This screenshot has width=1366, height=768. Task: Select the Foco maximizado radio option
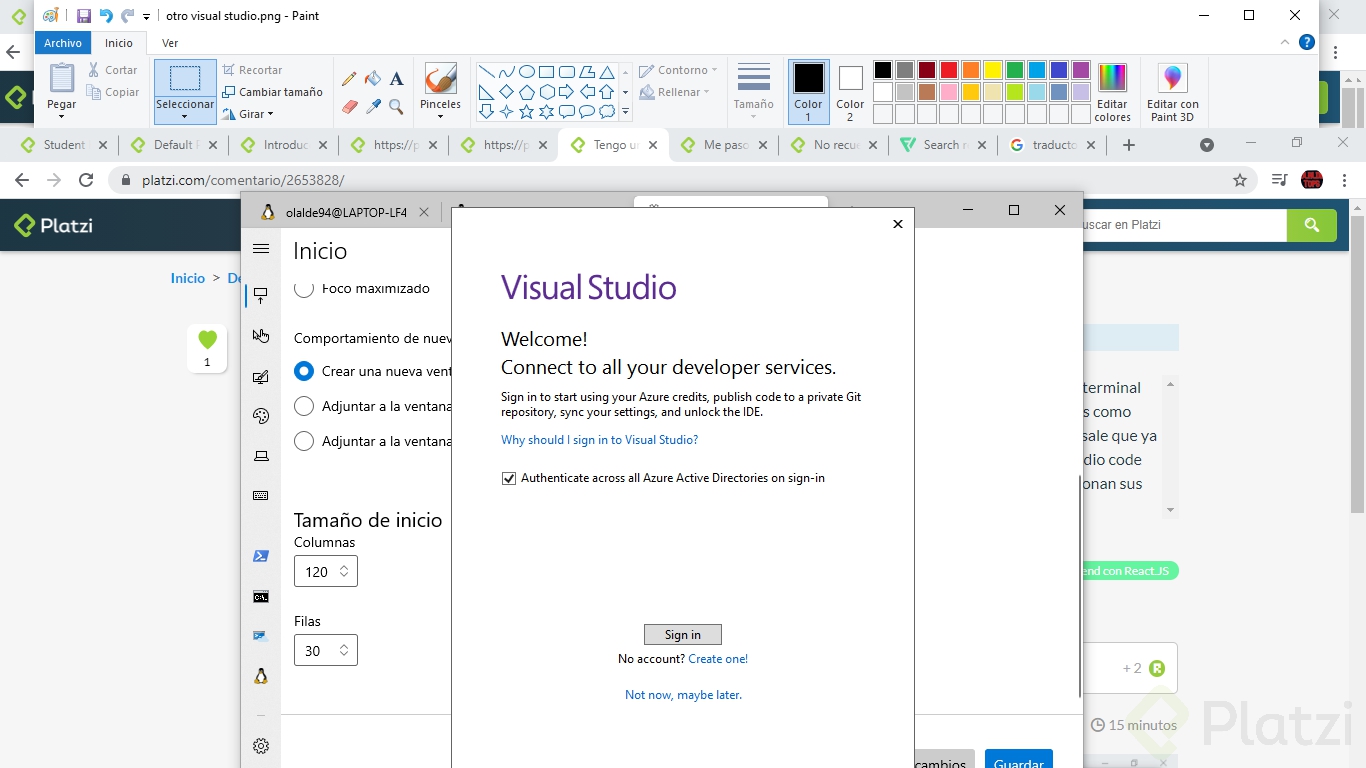point(304,288)
